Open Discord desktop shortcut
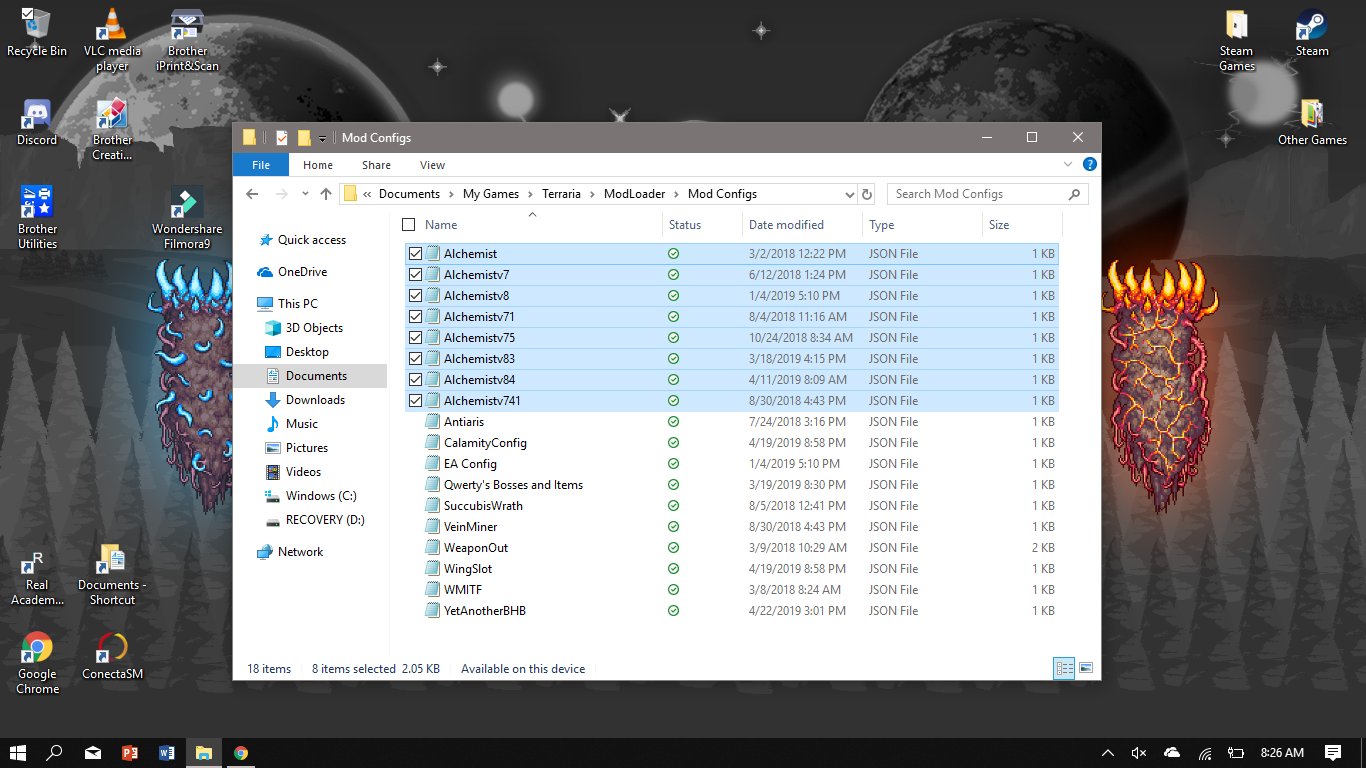1366x768 pixels. [37, 122]
